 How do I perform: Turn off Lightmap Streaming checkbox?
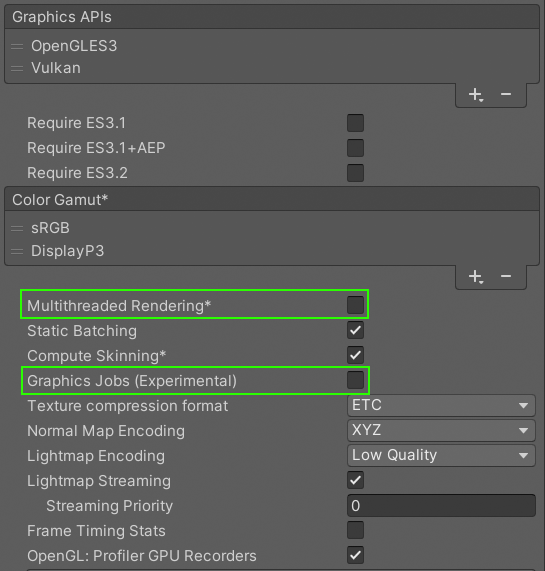[x=355, y=480]
